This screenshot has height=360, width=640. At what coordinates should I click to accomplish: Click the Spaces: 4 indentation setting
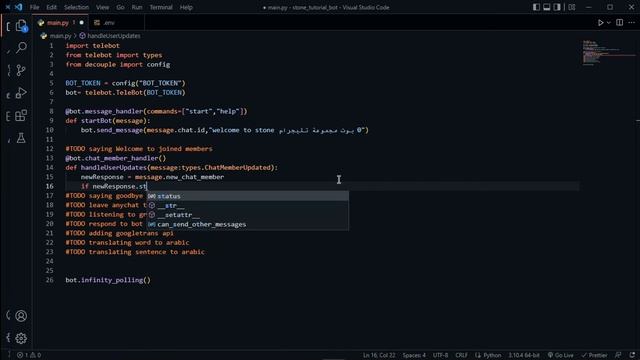[x=414, y=355]
